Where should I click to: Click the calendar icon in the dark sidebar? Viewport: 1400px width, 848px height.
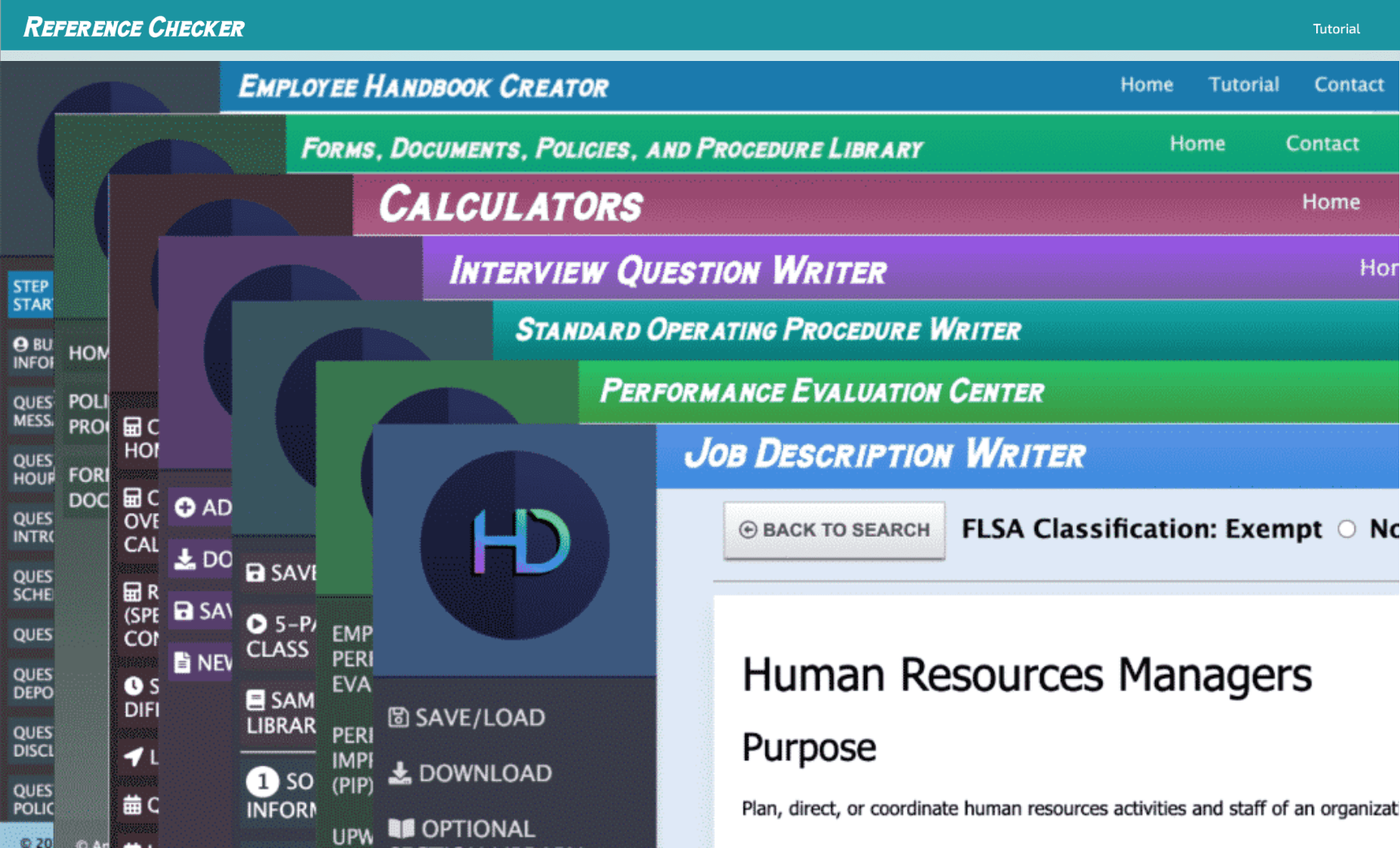click(x=133, y=802)
